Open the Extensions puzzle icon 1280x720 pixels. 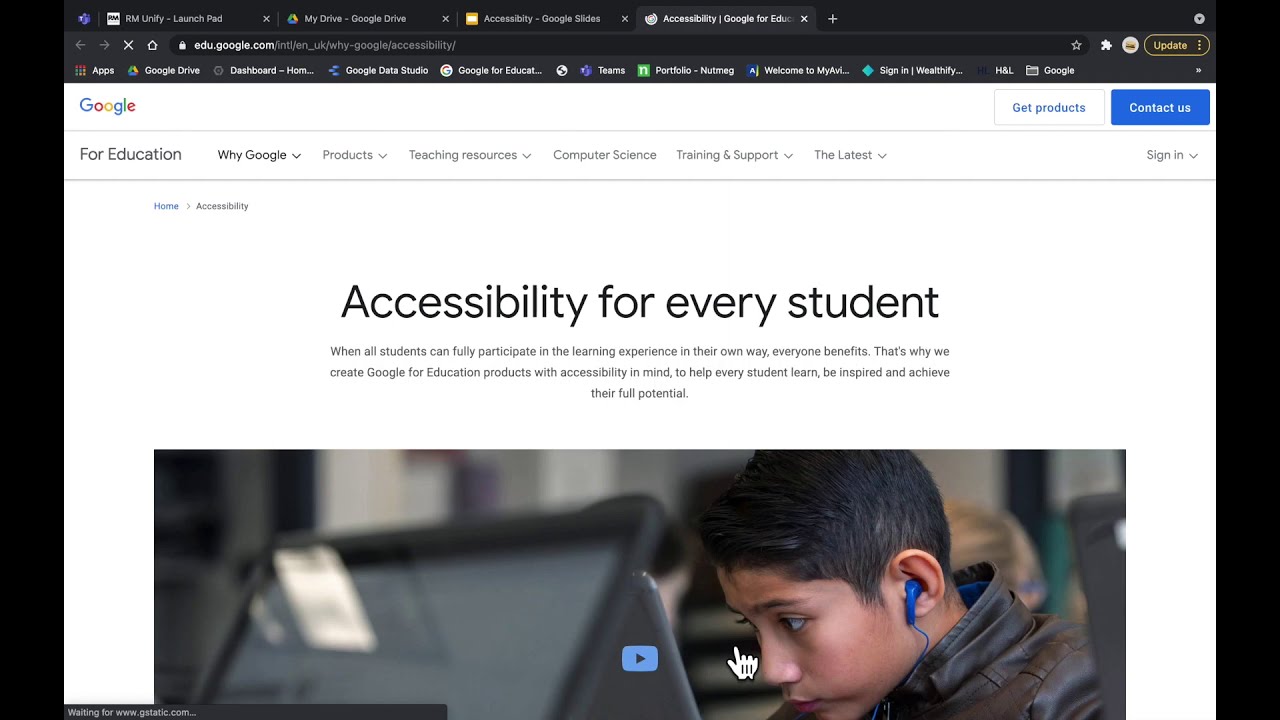[x=1106, y=45]
